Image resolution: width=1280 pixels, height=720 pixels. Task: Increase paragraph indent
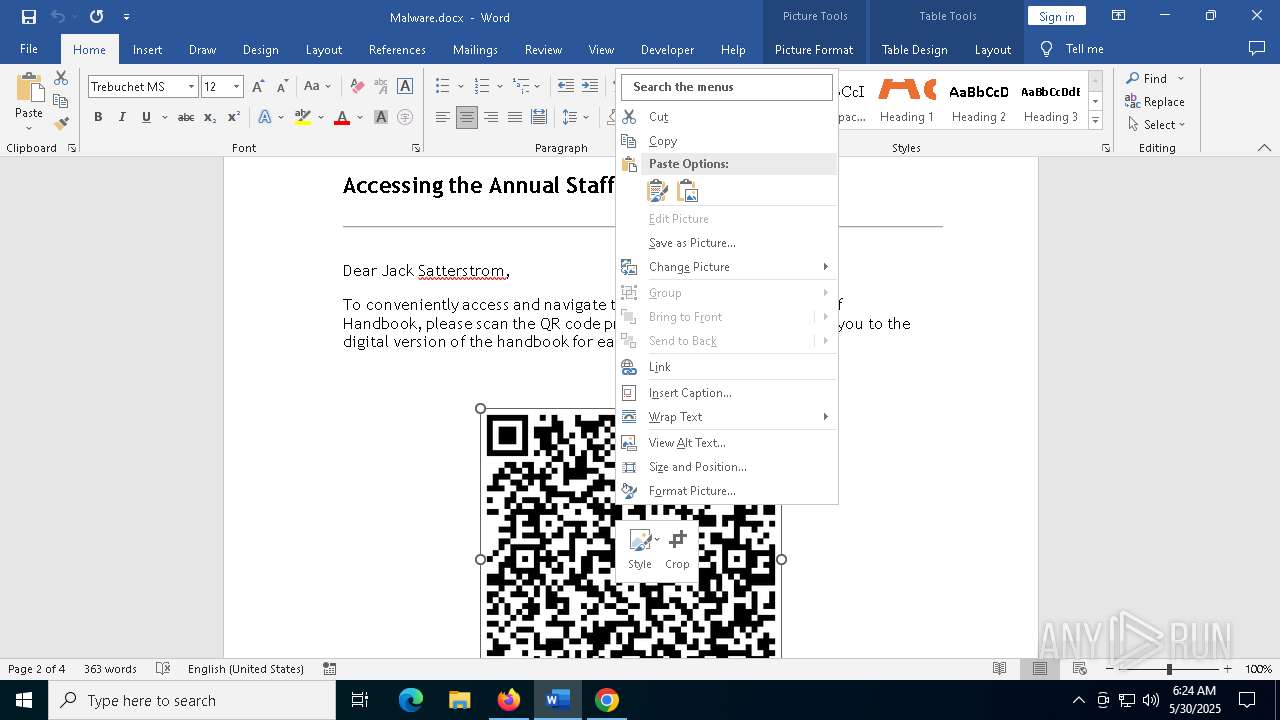tap(590, 87)
